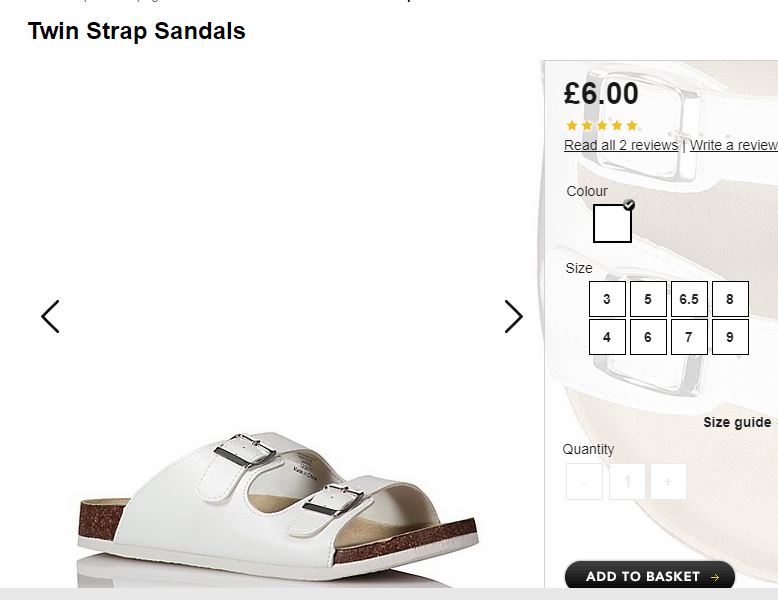The image size is (778, 600).
Task: Choose size 3
Action: click(607, 299)
